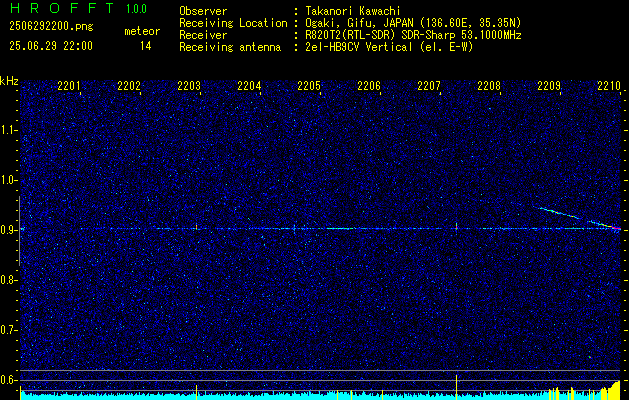Viewport: 629px width, 400px height.
Task: Click the HROFFT title text
Action: coord(62,8)
